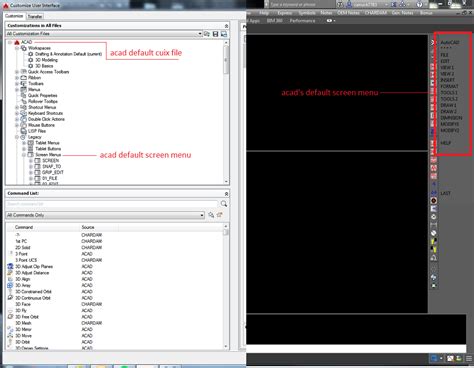
Task: Expand the Toolbars tree node
Action: tap(17, 84)
